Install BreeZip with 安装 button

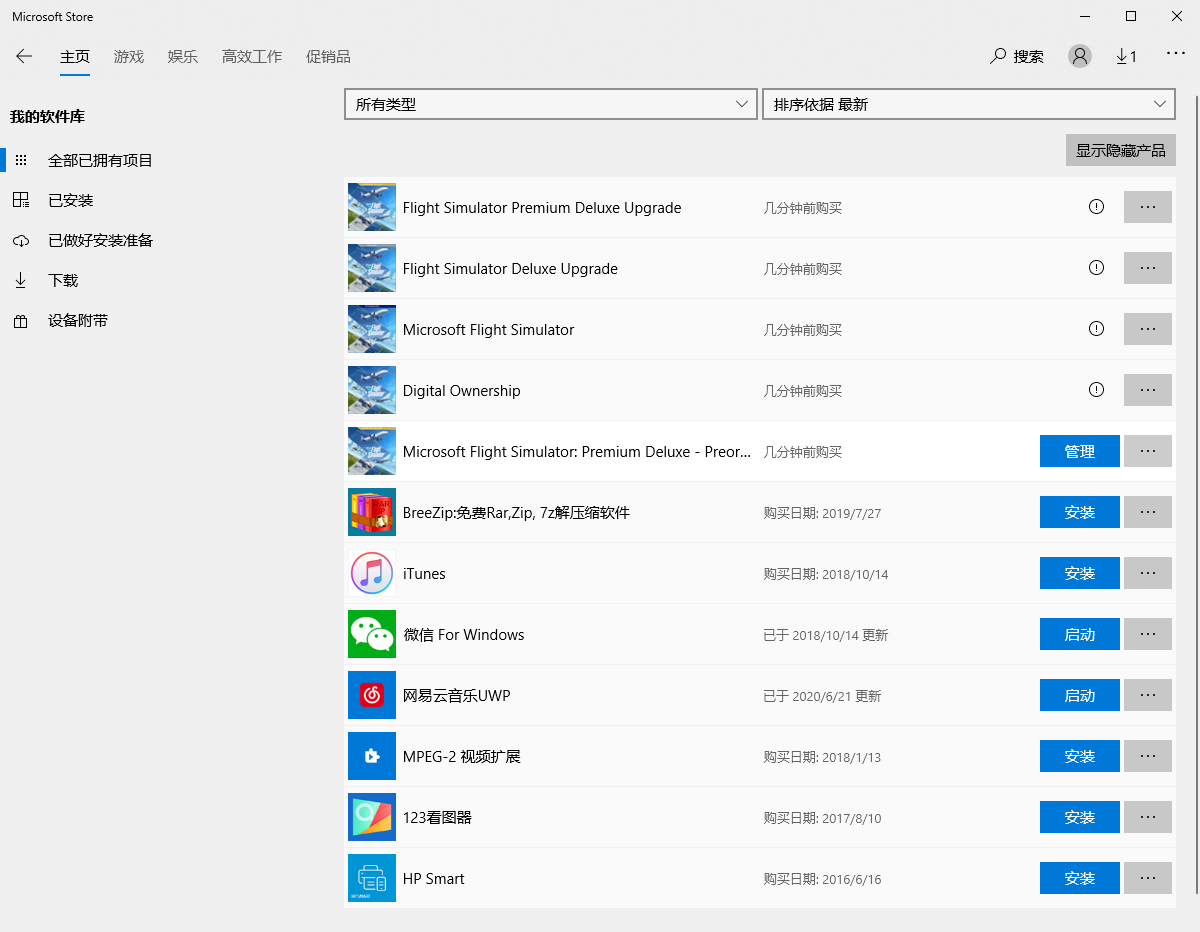tap(1080, 512)
